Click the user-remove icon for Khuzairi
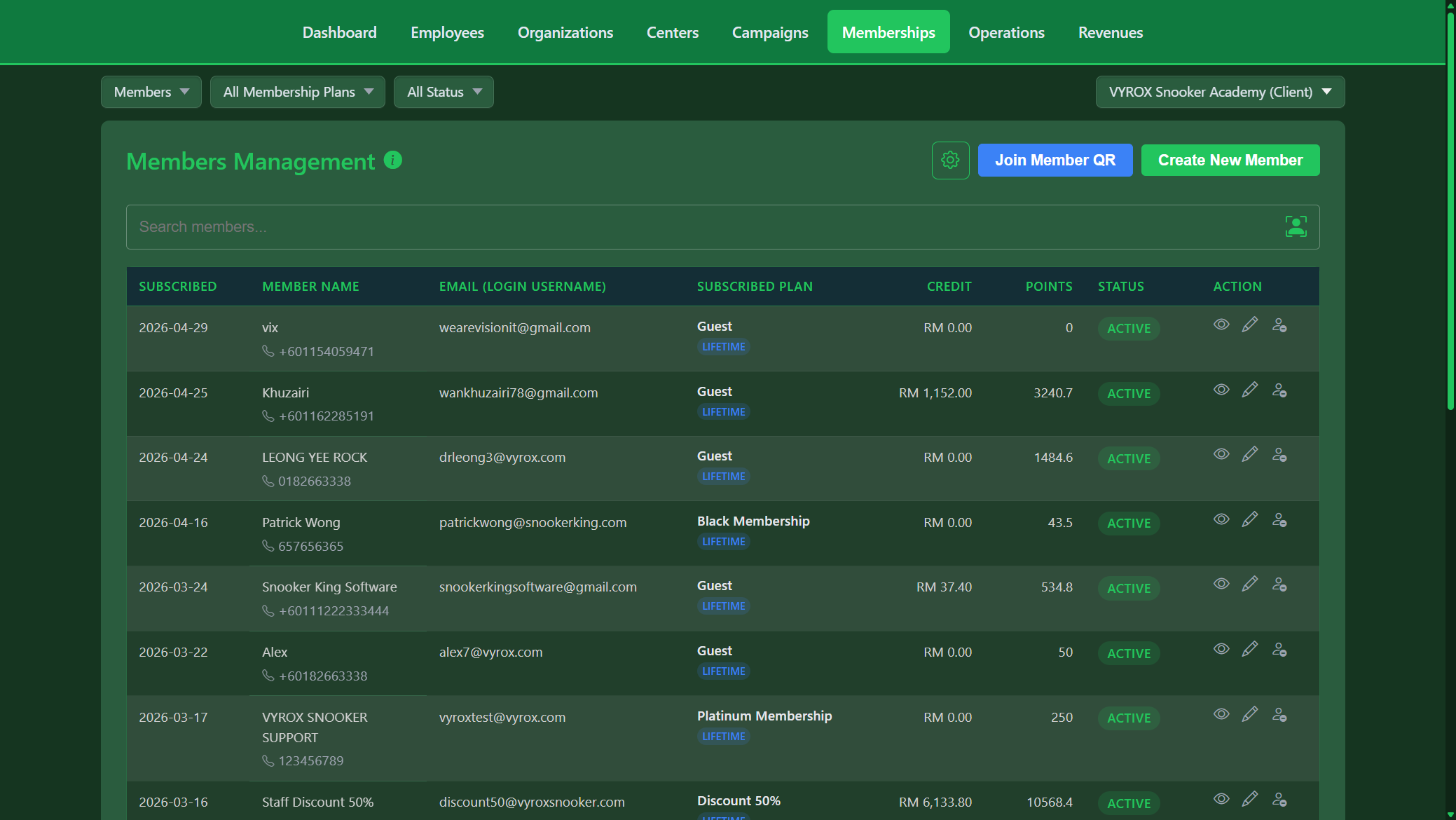Viewport: 1456px width, 820px height. click(1279, 390)
